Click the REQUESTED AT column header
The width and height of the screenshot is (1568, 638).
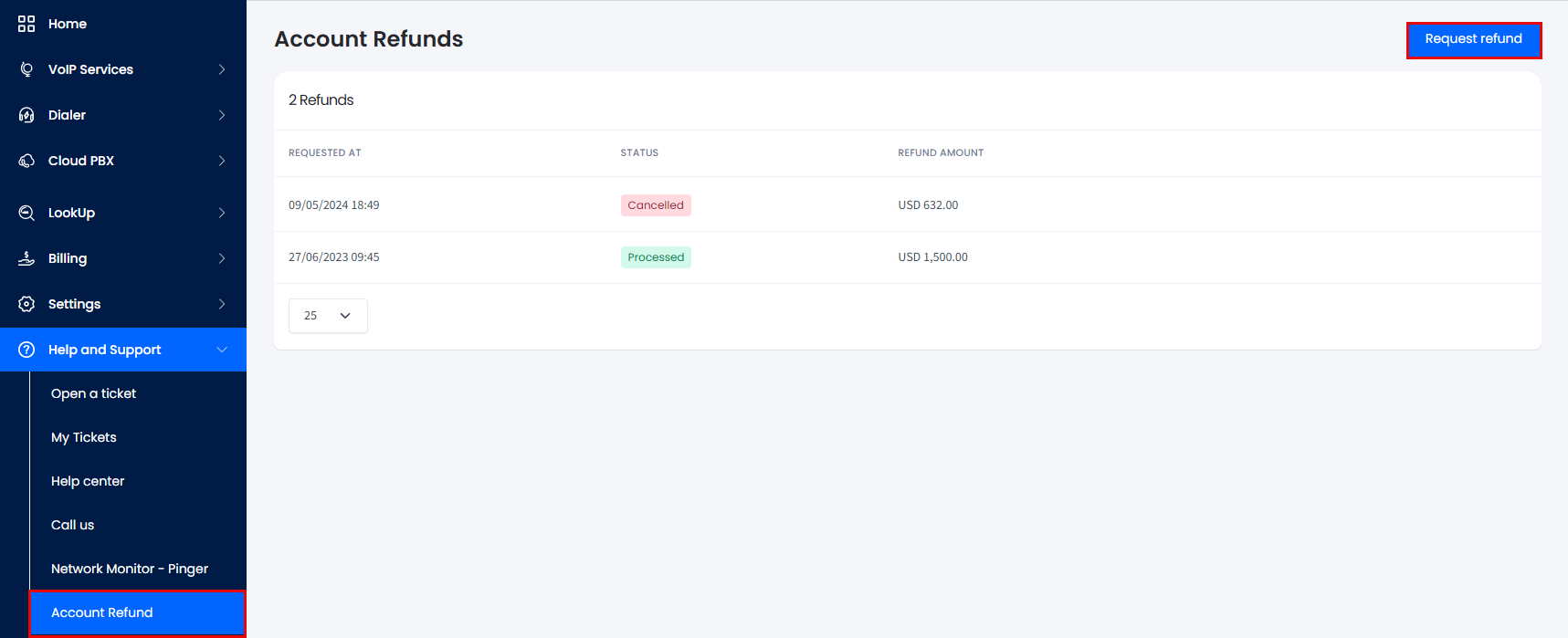click(x=325, y=152)
